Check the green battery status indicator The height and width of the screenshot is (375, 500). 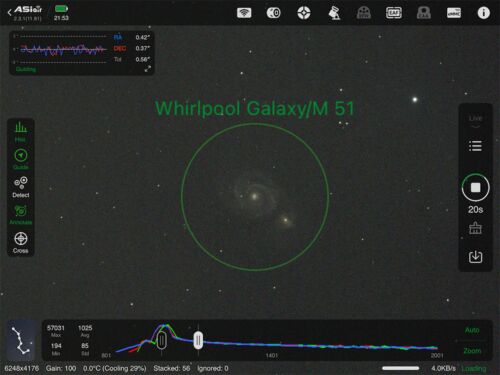coord(61,9)
